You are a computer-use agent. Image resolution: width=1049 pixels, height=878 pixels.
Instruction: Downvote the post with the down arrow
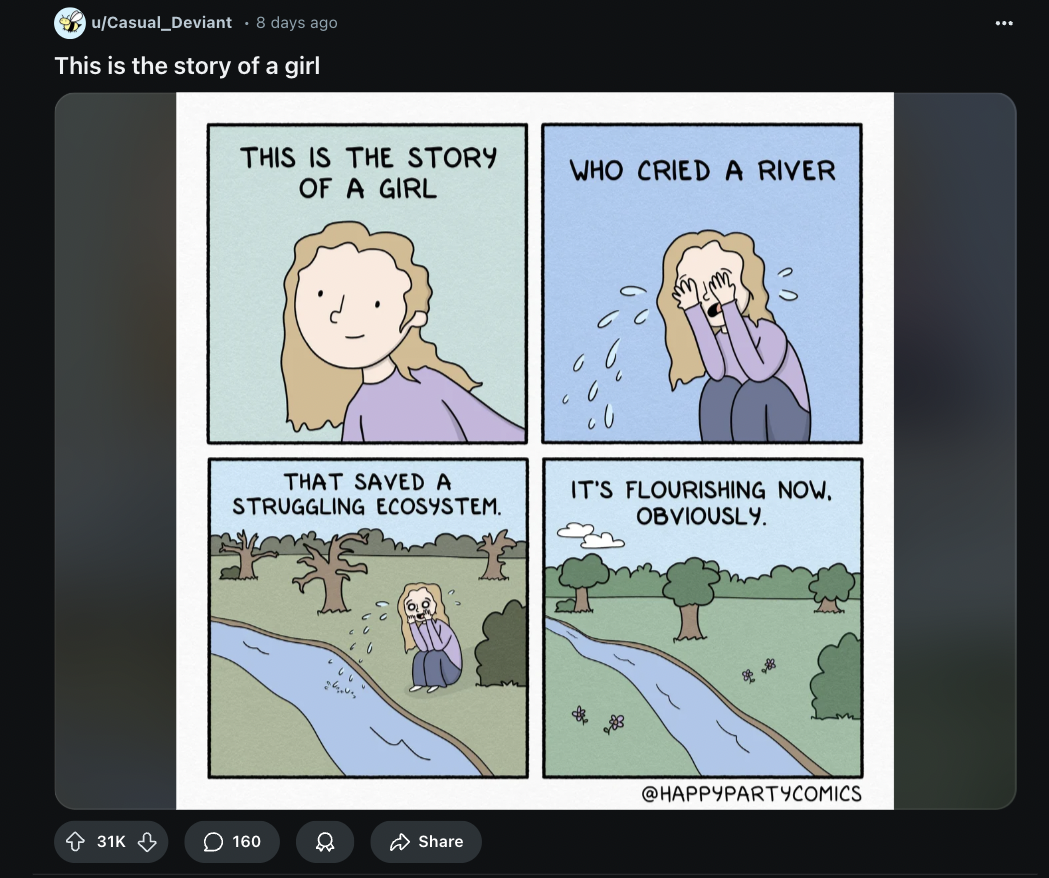(147, 841)
